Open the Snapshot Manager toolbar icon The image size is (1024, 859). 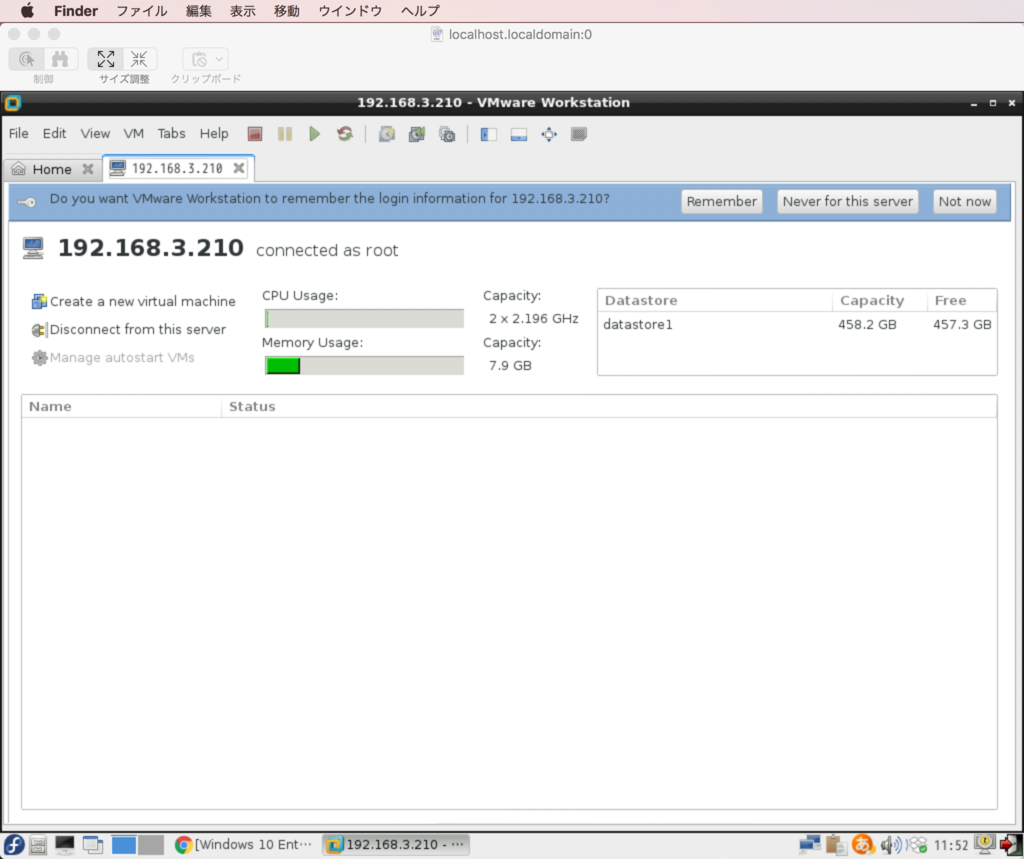tap(447, 134)
